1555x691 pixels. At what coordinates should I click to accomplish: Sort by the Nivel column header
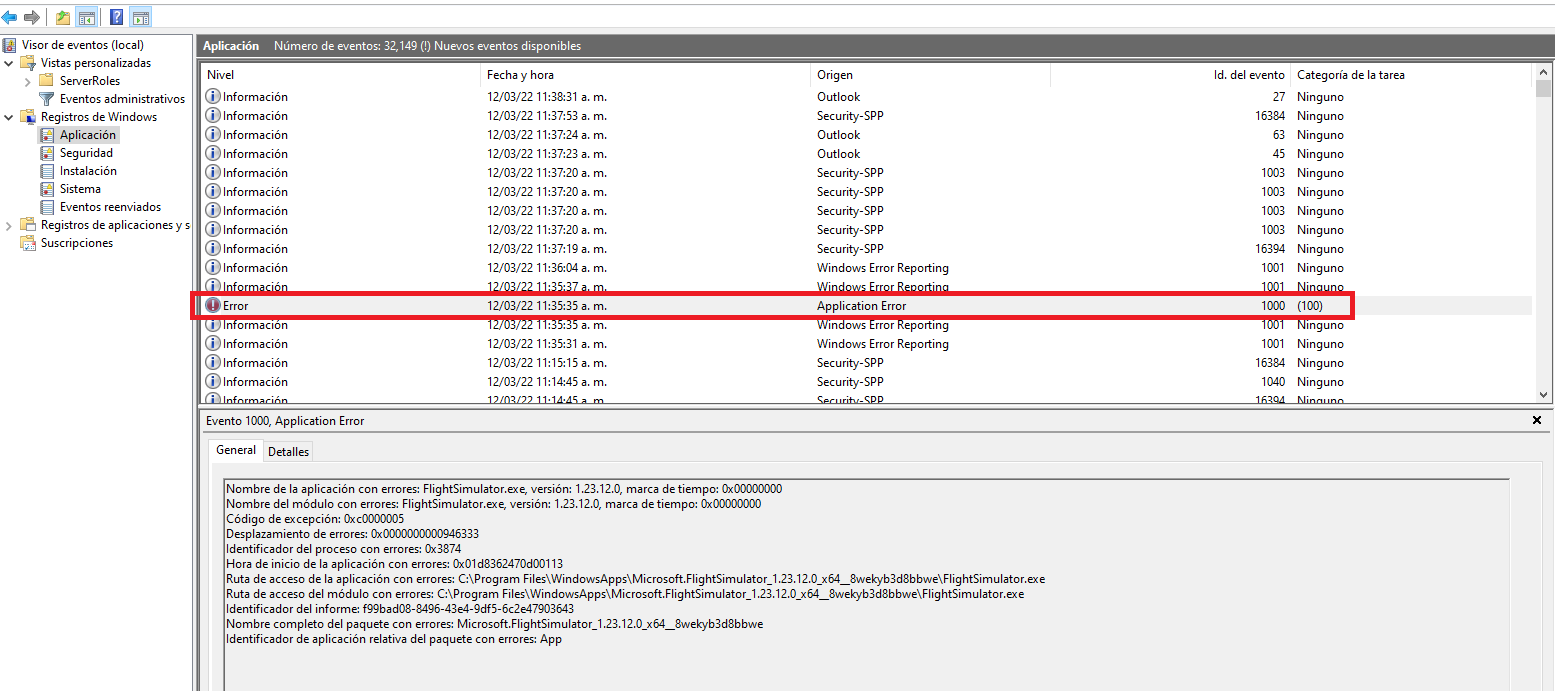point(340,75)
